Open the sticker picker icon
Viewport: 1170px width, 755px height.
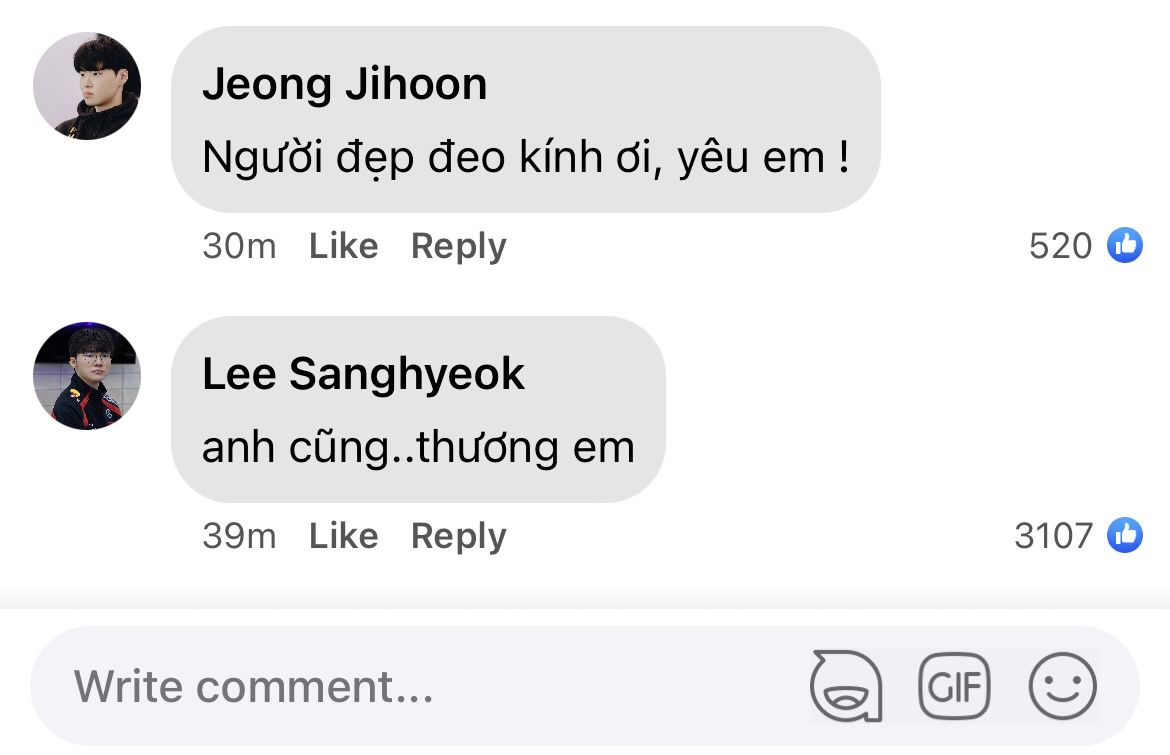coord(845,686)
